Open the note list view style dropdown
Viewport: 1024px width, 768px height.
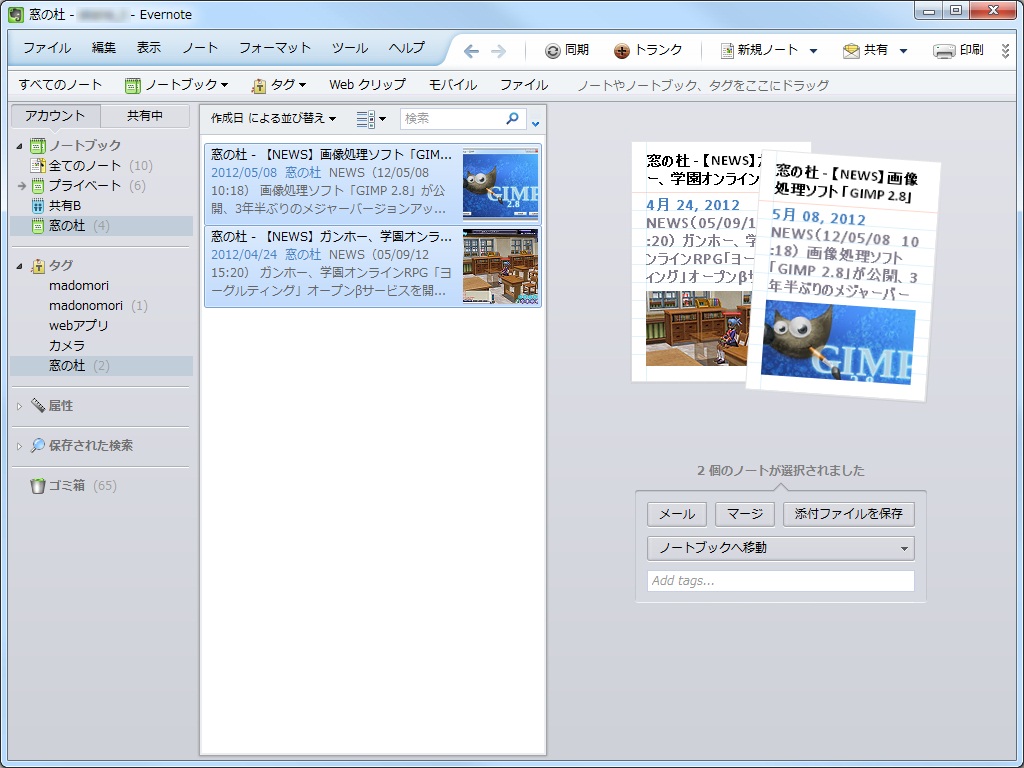370,118
